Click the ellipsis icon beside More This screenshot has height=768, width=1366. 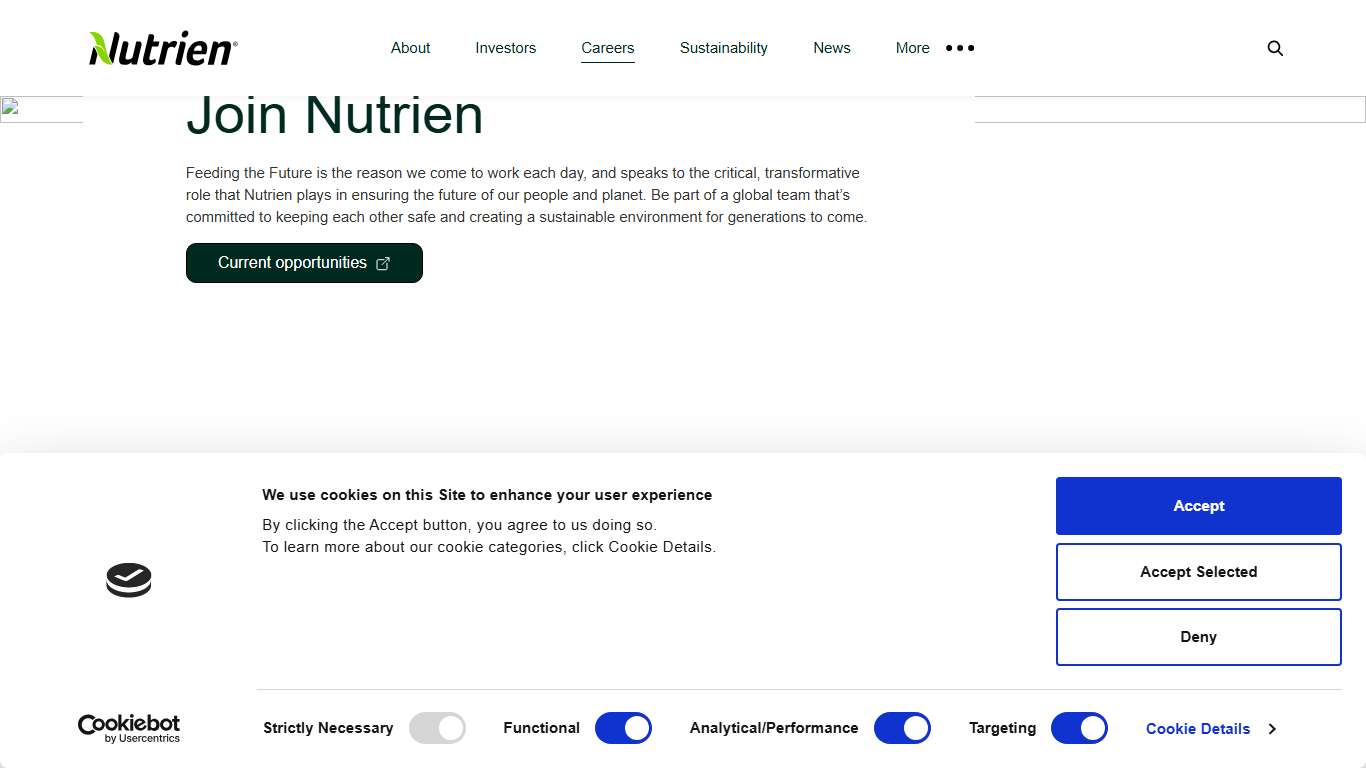pos(959,48)
